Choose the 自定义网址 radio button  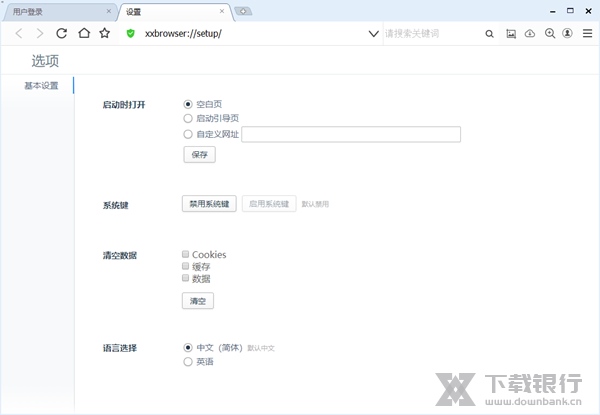coord(188,134)
